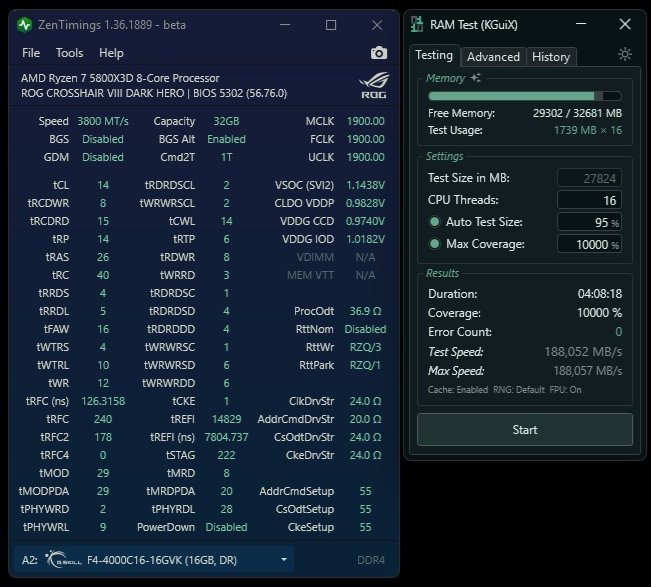Click the RttWr value RZQ/3

[x=365, y=347]
